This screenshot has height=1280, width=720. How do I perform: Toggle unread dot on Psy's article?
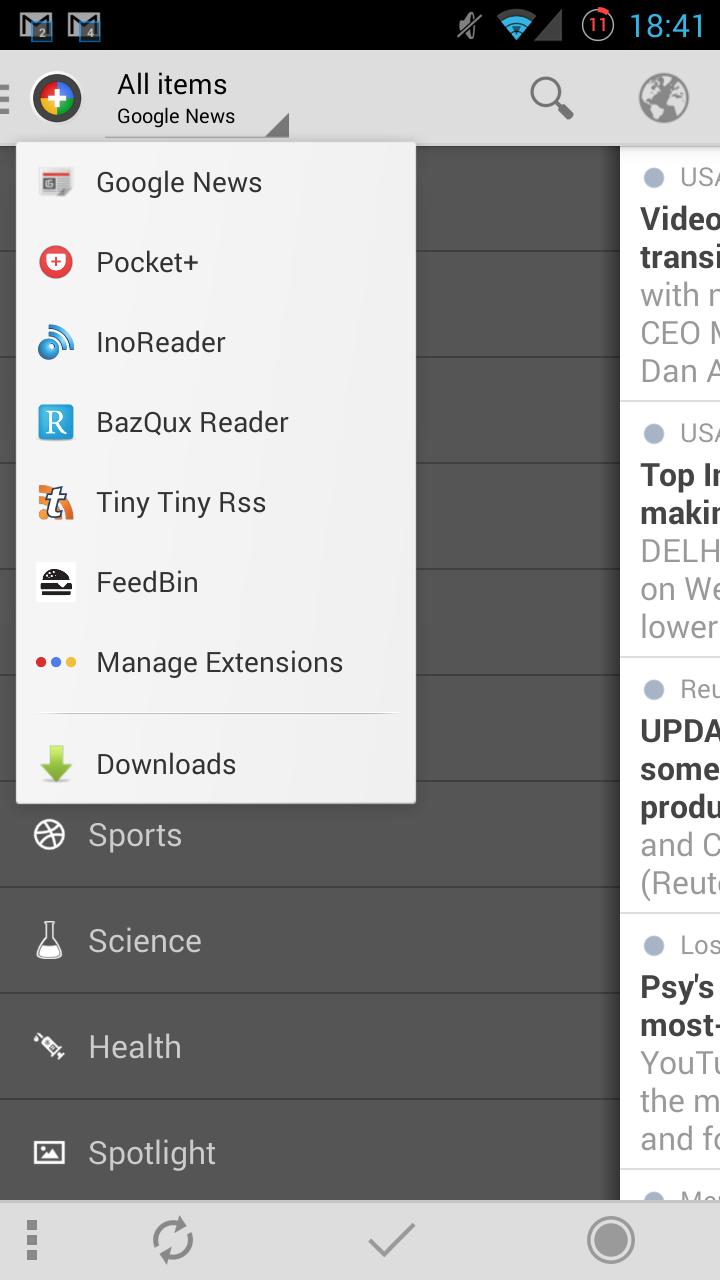point(654,946)
